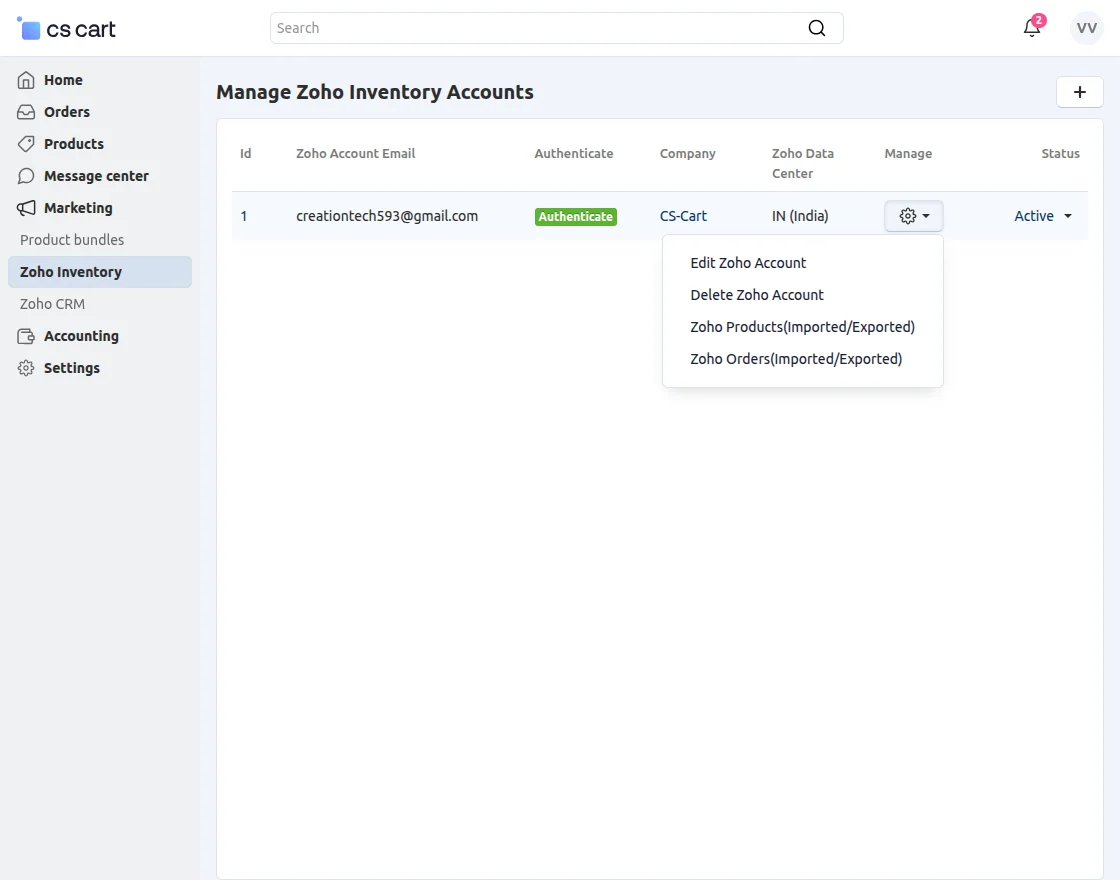Image resolution: width=1120 pixels, height=880 pixels.
Task: Open the VV user profile menu
Action: coord(1086,27)
